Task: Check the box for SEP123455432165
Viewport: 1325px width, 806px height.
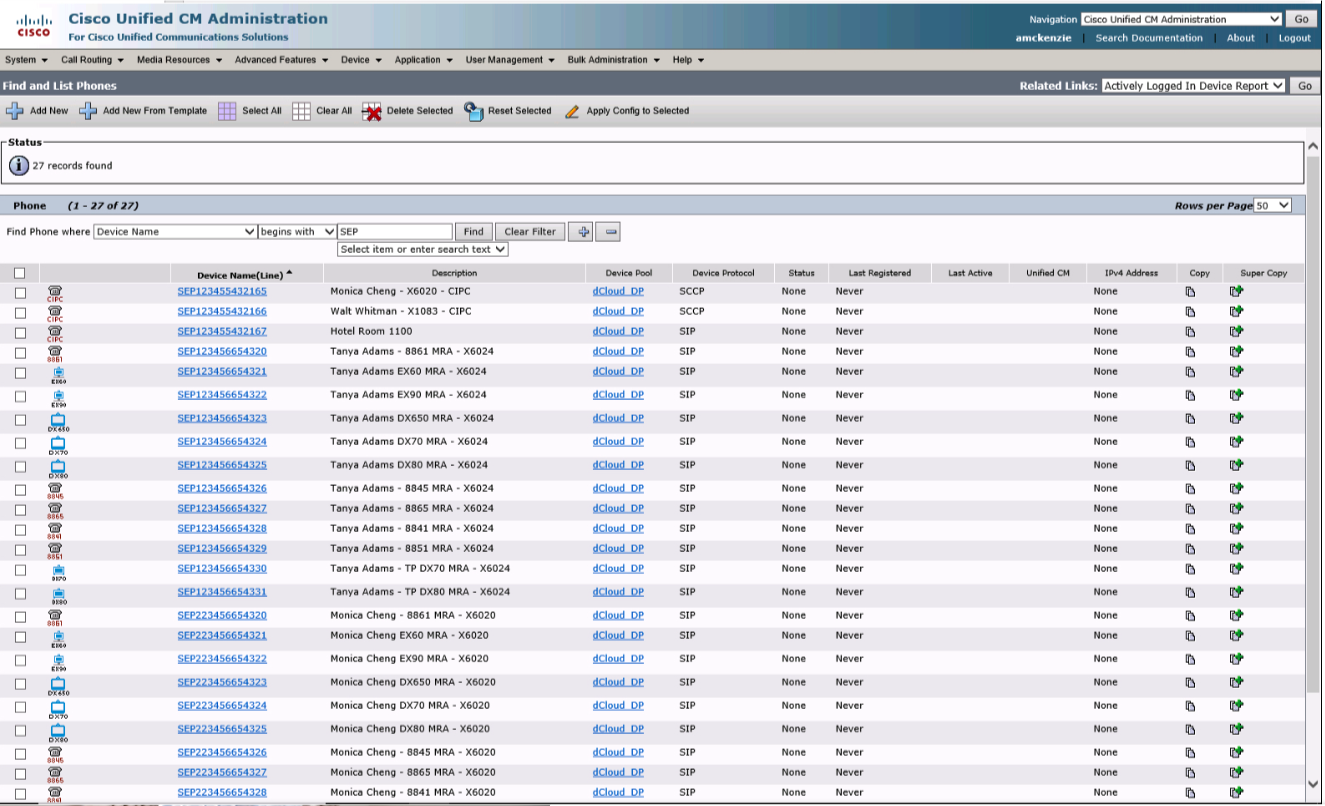Action: point(20,293)
